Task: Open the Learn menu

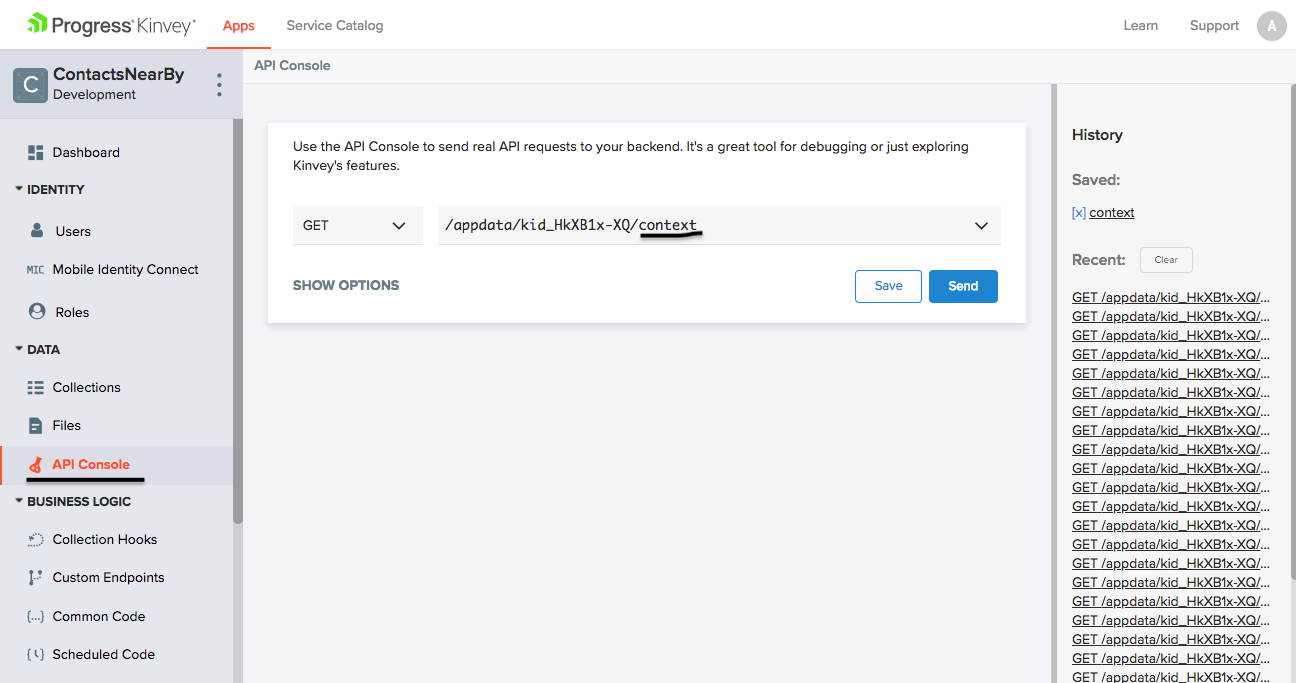Action: coord(1140,26)
